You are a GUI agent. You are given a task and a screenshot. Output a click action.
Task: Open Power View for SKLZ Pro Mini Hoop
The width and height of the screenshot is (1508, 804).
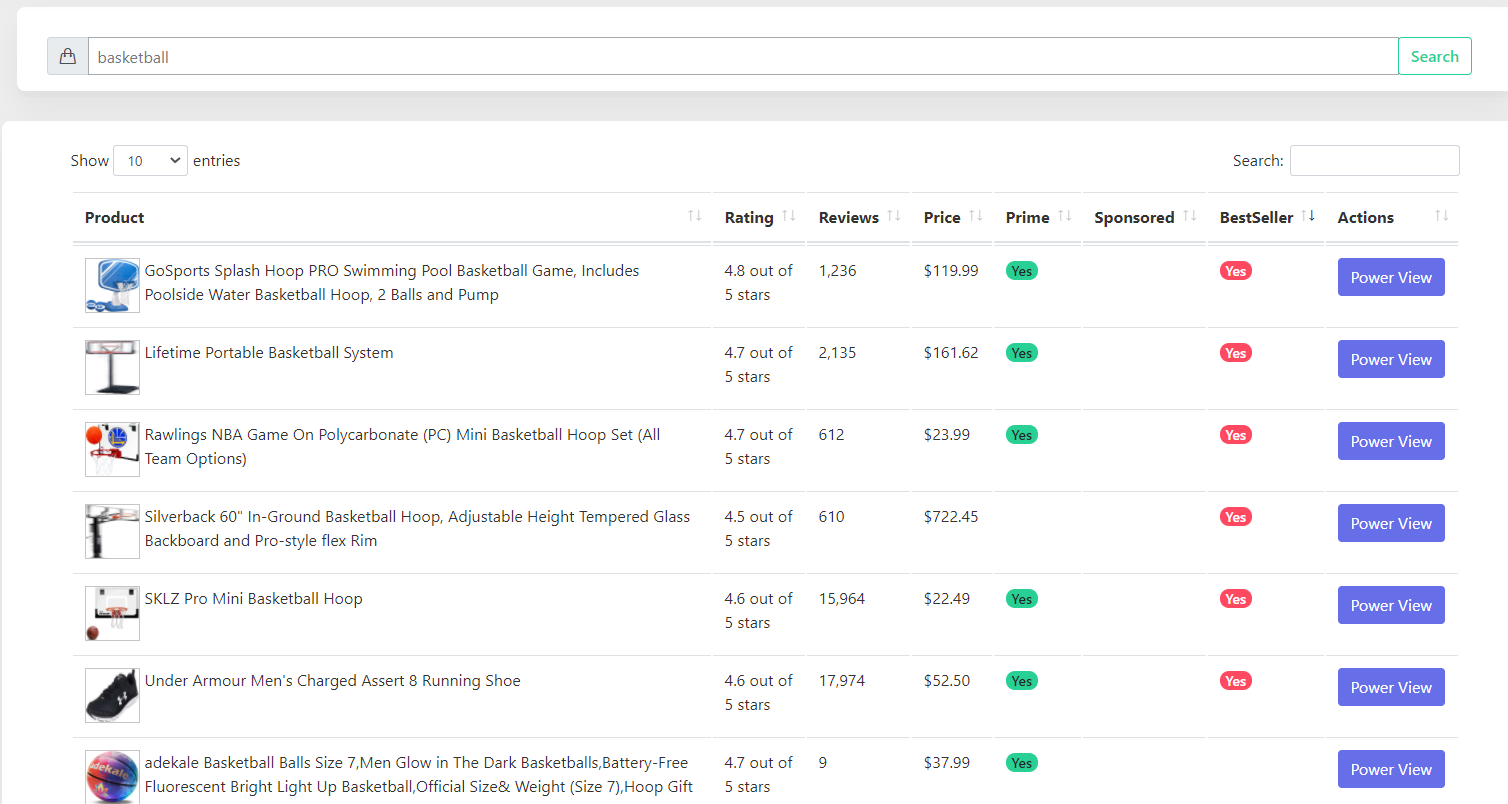(x=1391, y=605)
